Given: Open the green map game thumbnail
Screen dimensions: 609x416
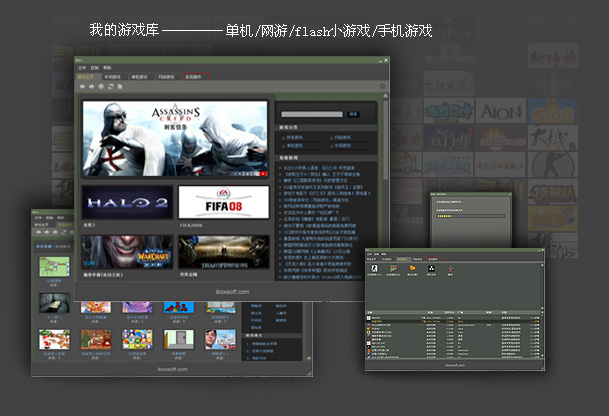Looking at the screenshot, I should coord(54,266).
